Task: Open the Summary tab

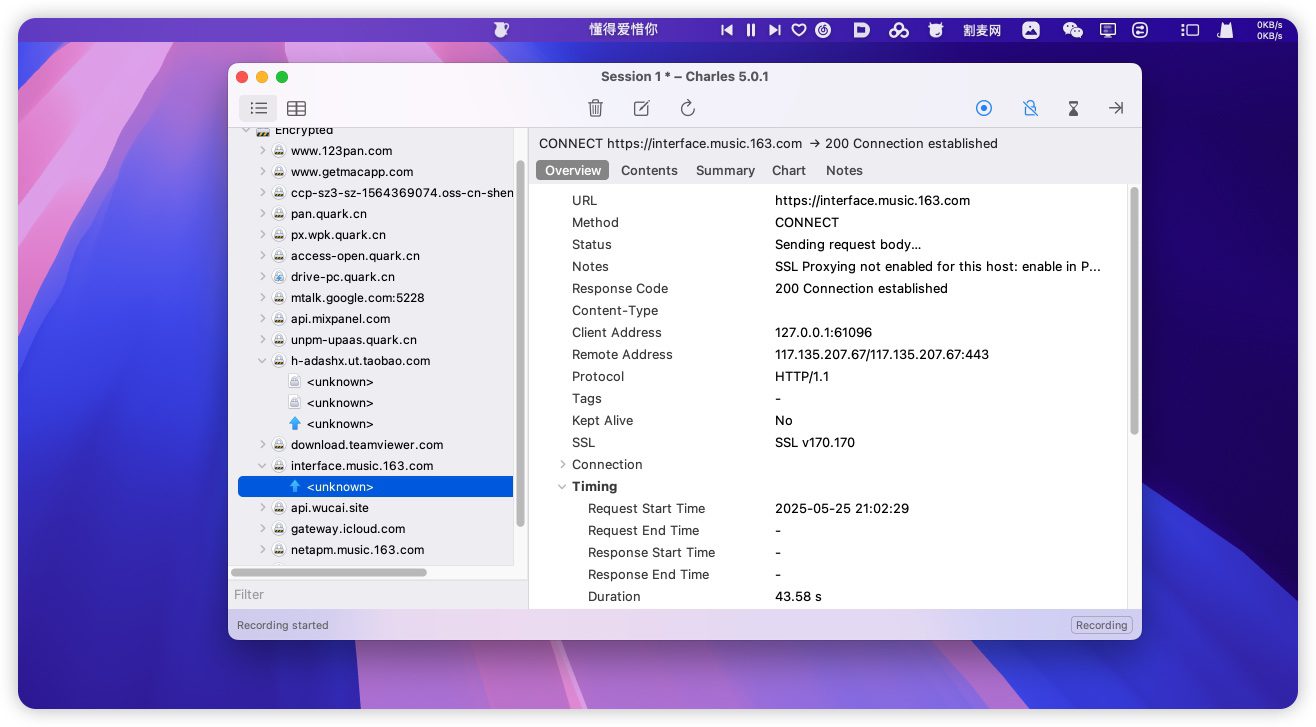Action: pos(725,170)
